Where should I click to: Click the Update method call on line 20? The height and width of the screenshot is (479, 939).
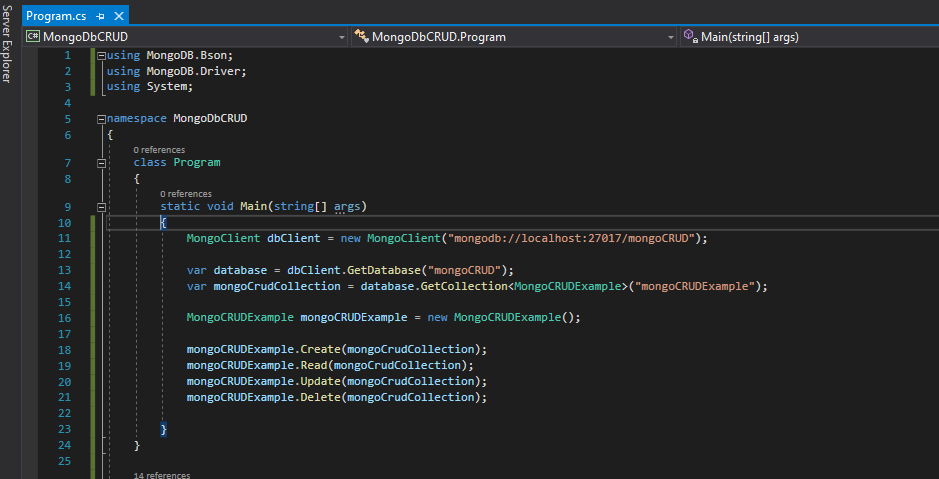[320, 381]
